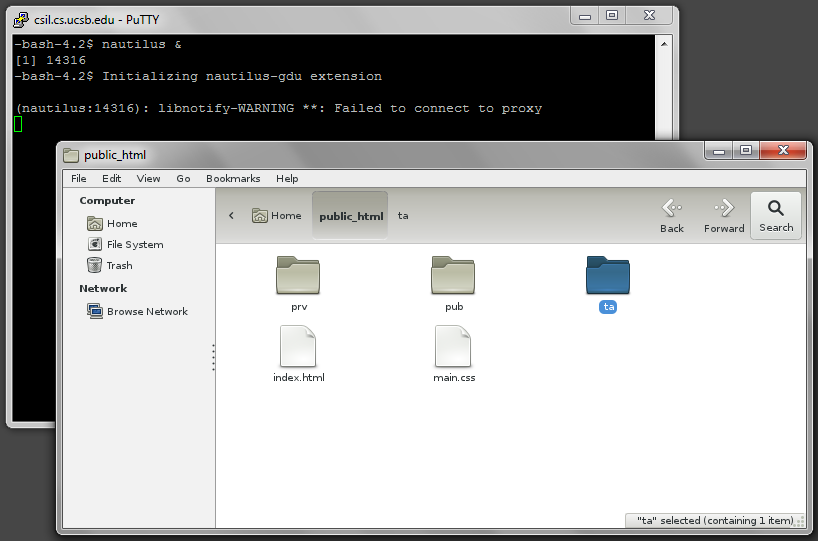Open the Bookmarks menu

click(233, 178)
